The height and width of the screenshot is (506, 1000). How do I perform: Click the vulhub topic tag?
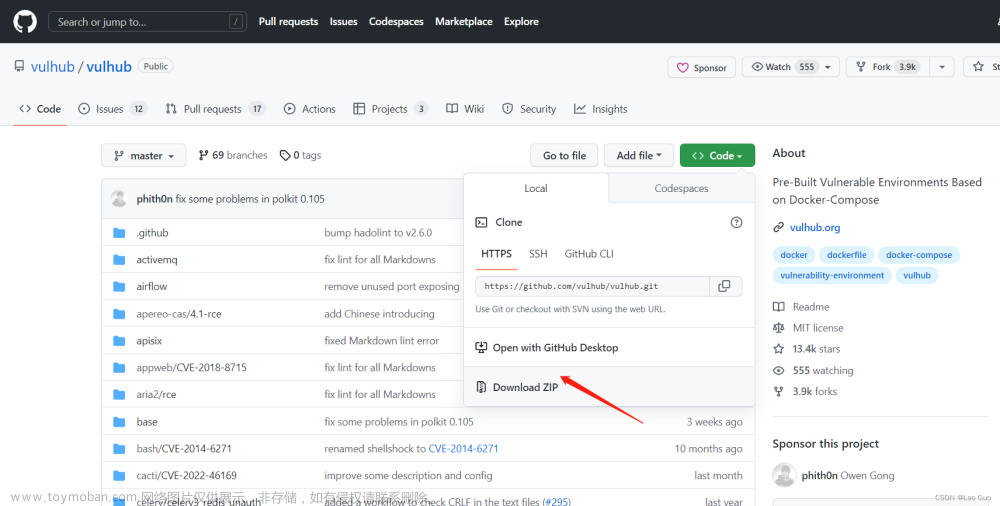tap(916, 275)
